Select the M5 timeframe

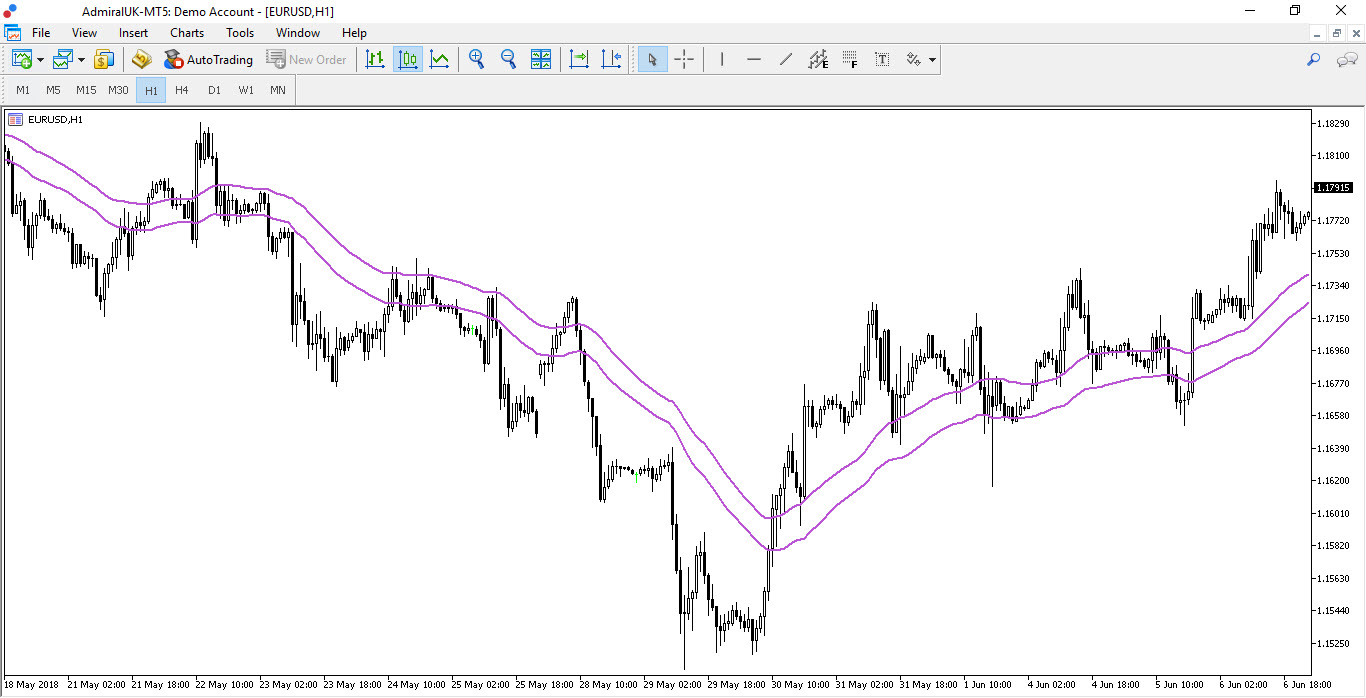(53, 90)
